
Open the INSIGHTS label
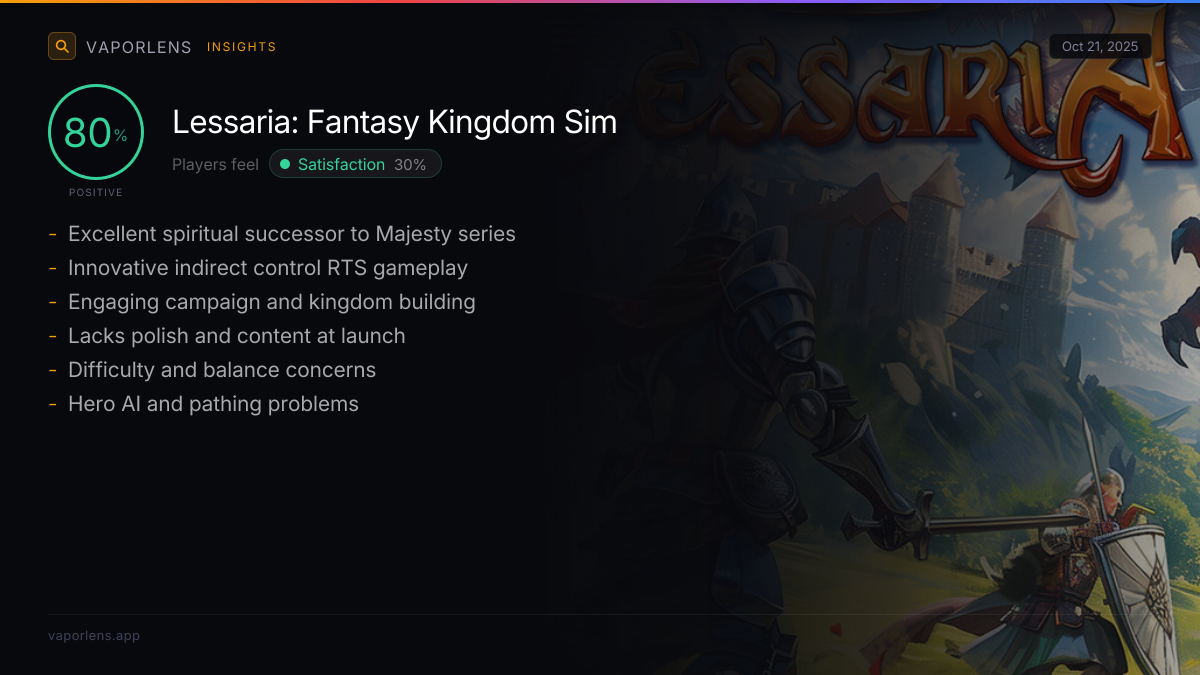[241, 47]
